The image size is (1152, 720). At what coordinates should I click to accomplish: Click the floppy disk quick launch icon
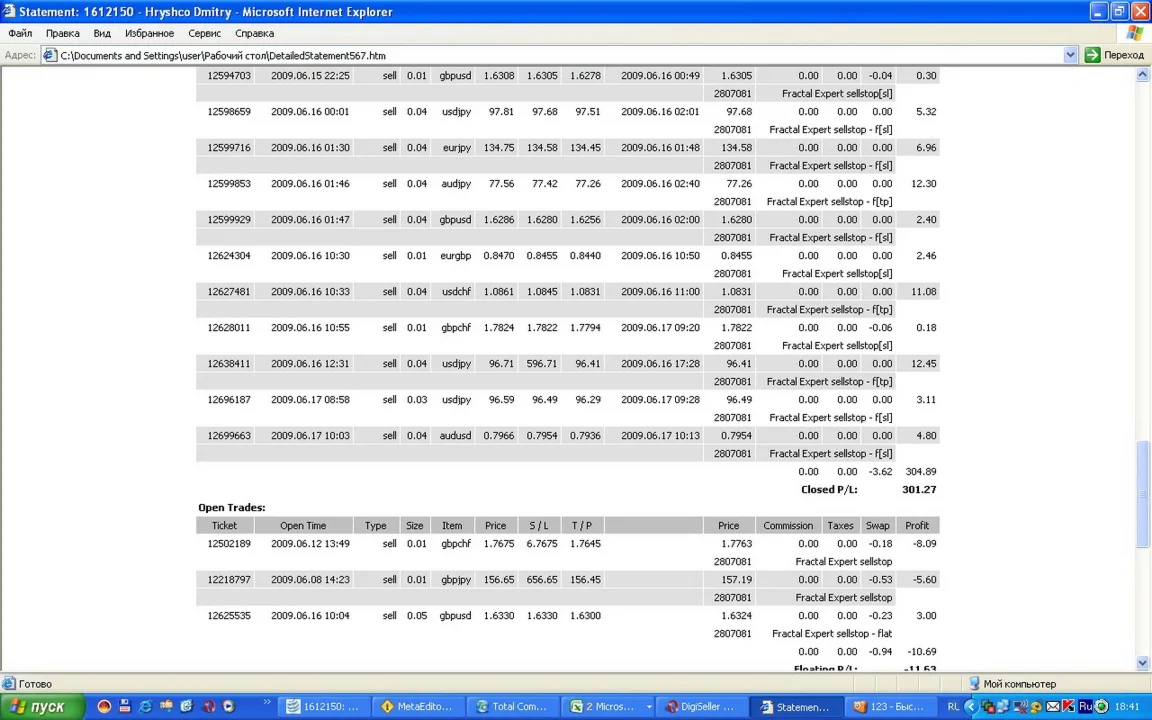click(125, 707)
